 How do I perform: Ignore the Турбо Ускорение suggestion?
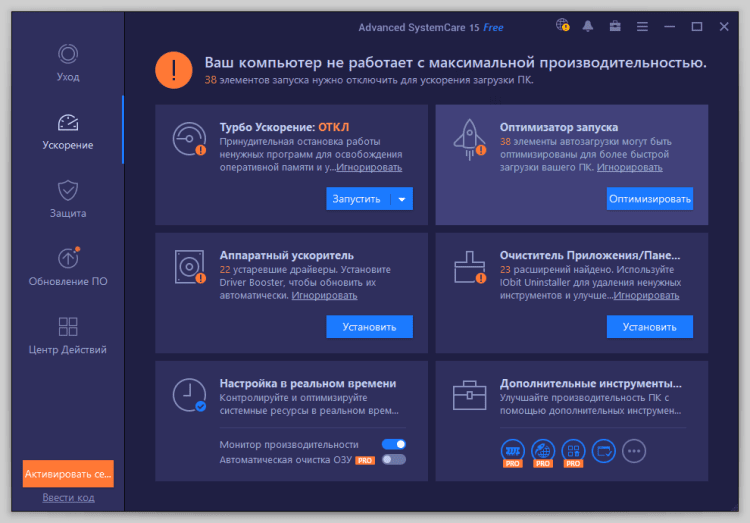tap(369, 167)
